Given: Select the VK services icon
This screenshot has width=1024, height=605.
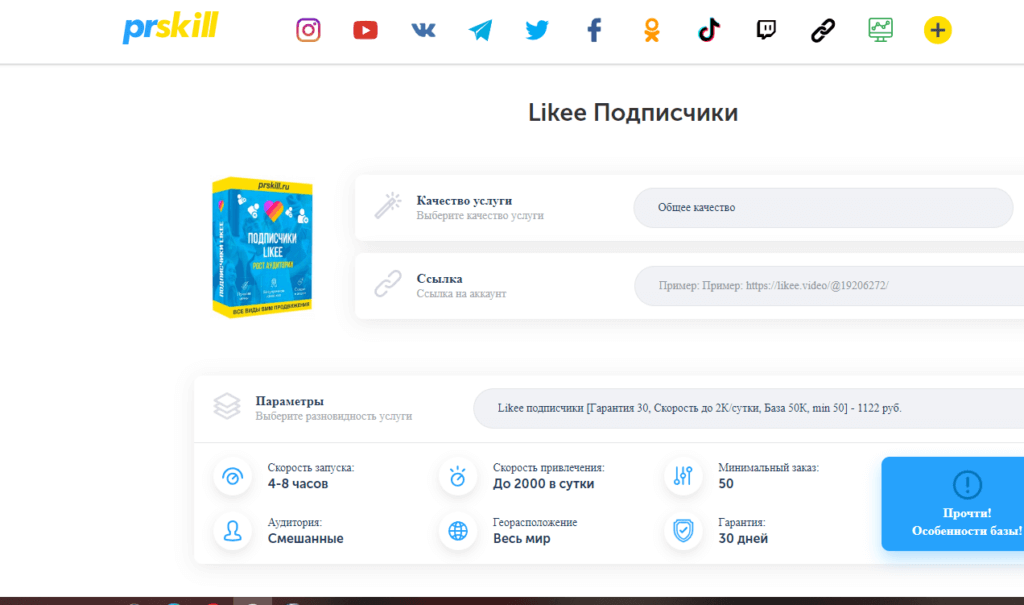Looking at the screenshot, I should [x=423, y=31].
